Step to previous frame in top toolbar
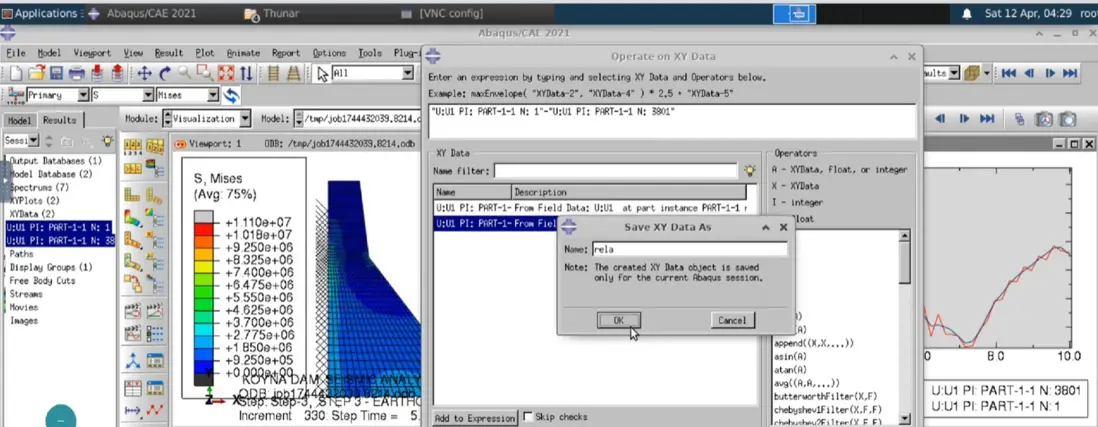This screenshot has height=427, width=1098. [x=1029, y=74]
